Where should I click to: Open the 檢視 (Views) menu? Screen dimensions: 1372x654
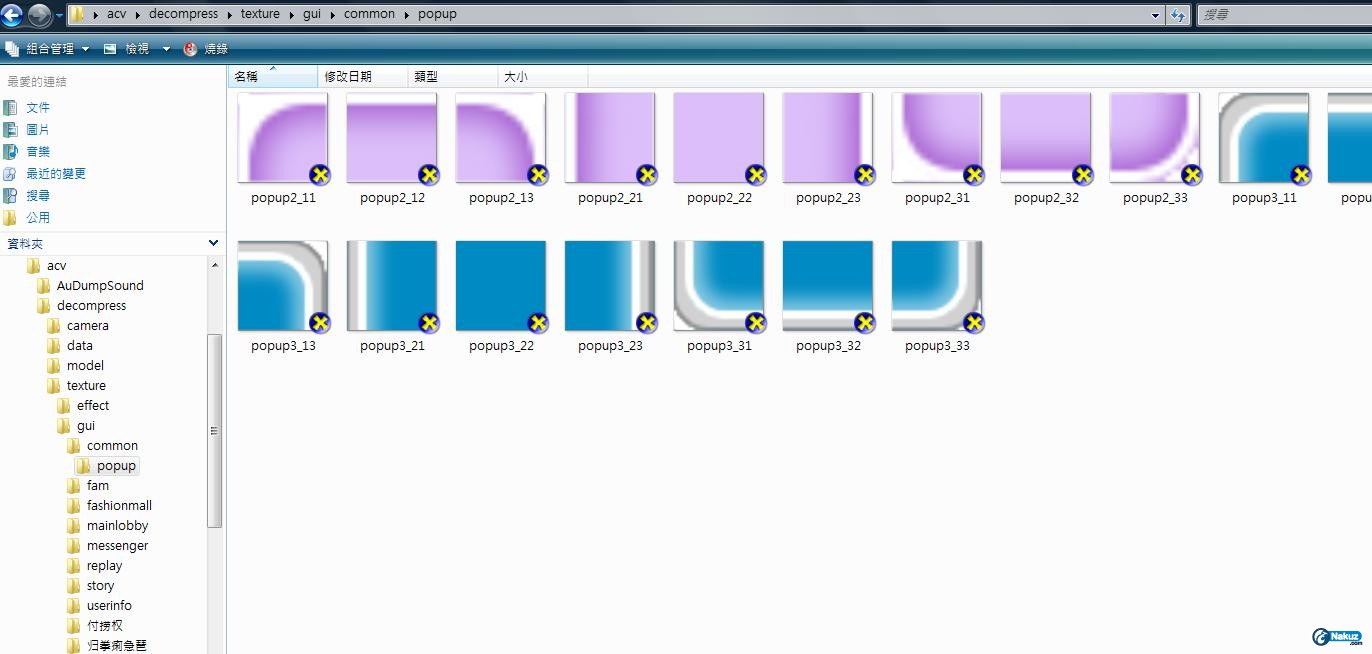(x=128, y=48)
